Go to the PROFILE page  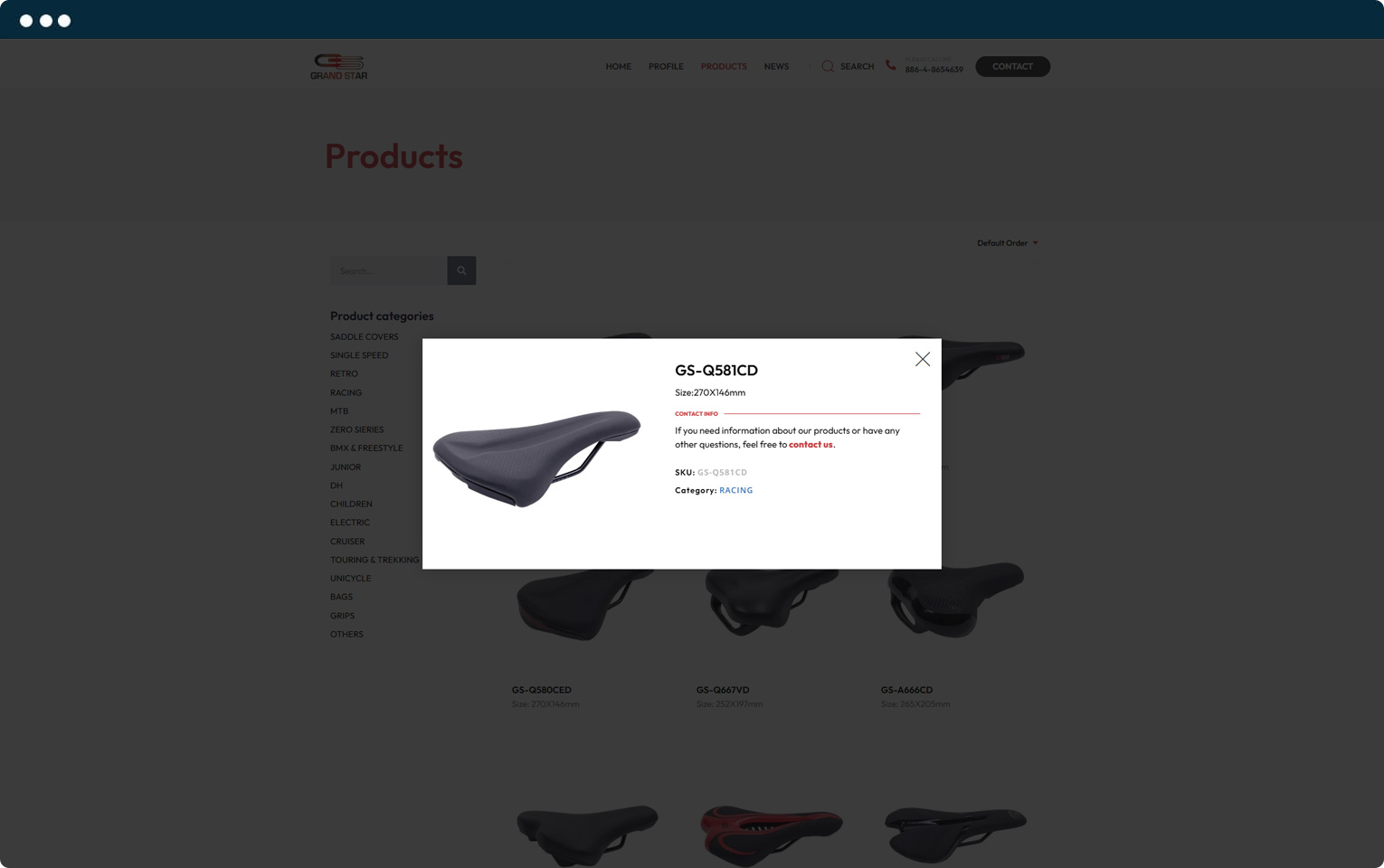pos(666,66)
